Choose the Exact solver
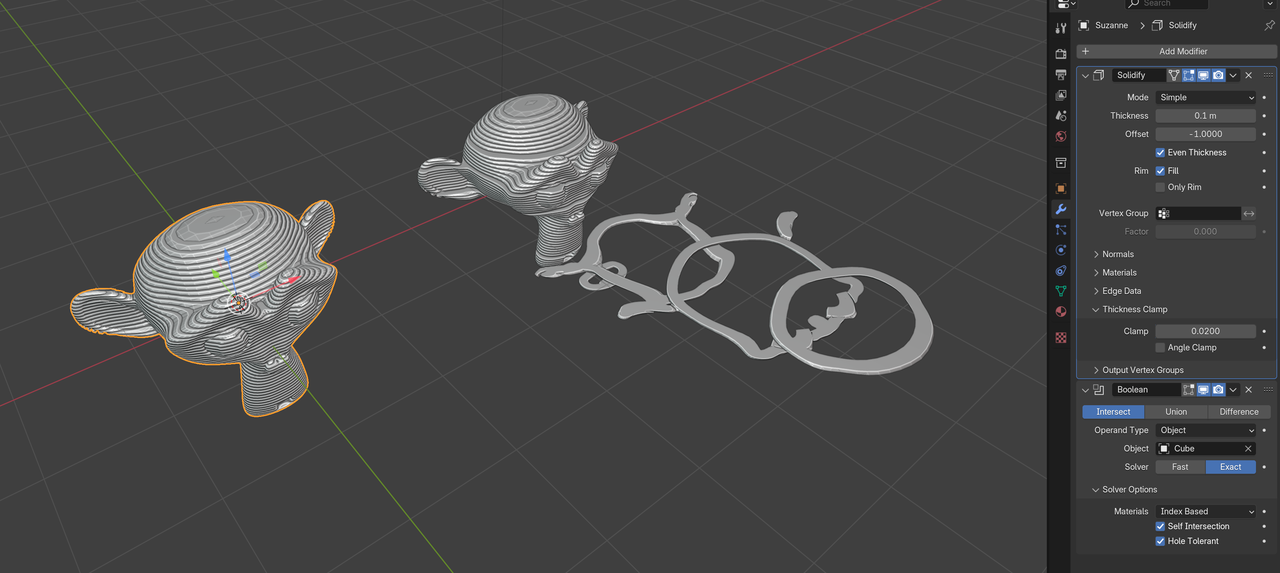This screenshot has height=573, width=1280. (1231, 467)
